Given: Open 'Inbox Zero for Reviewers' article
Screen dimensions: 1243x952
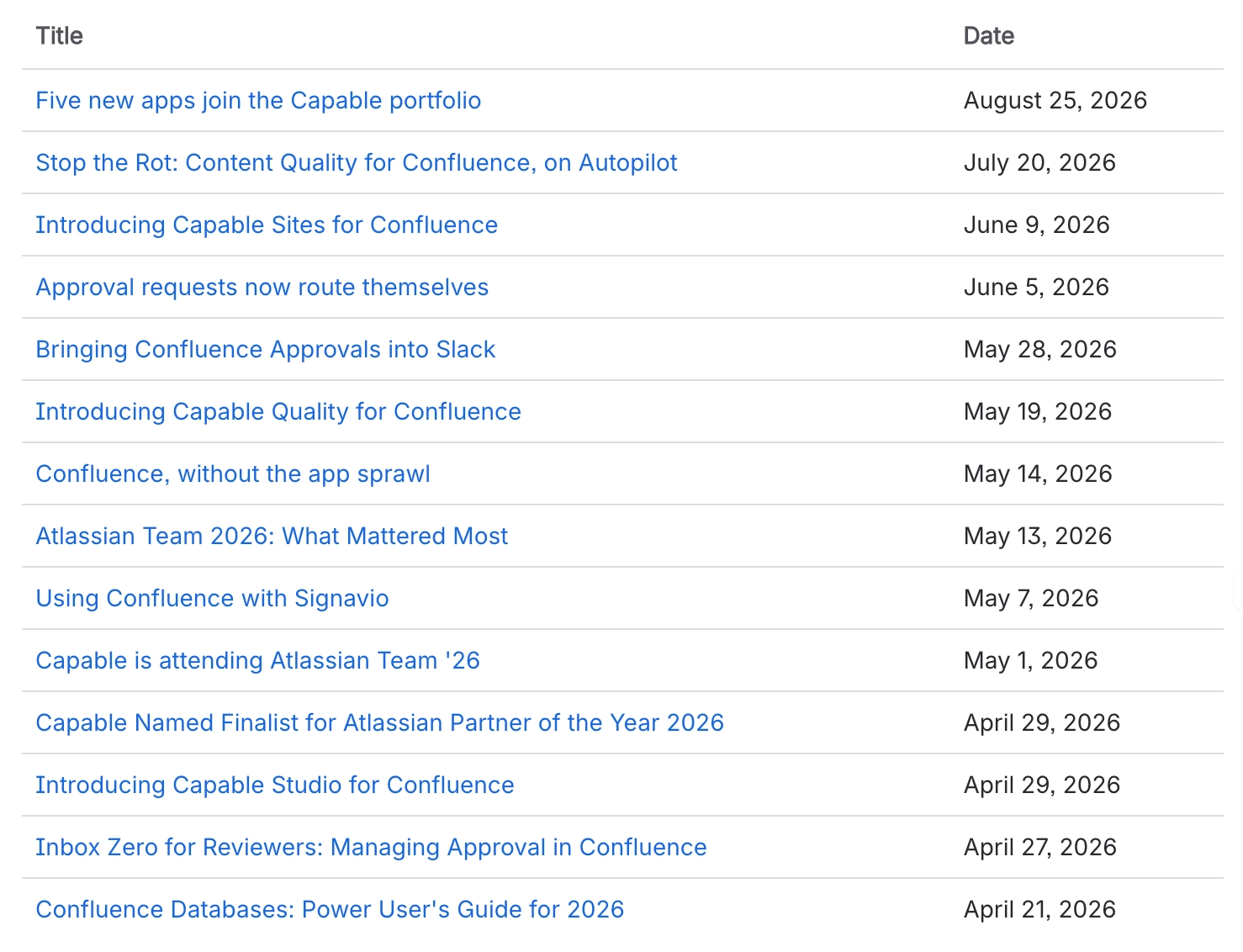Looking at the screenshot, I should click(x=371, y=848).
